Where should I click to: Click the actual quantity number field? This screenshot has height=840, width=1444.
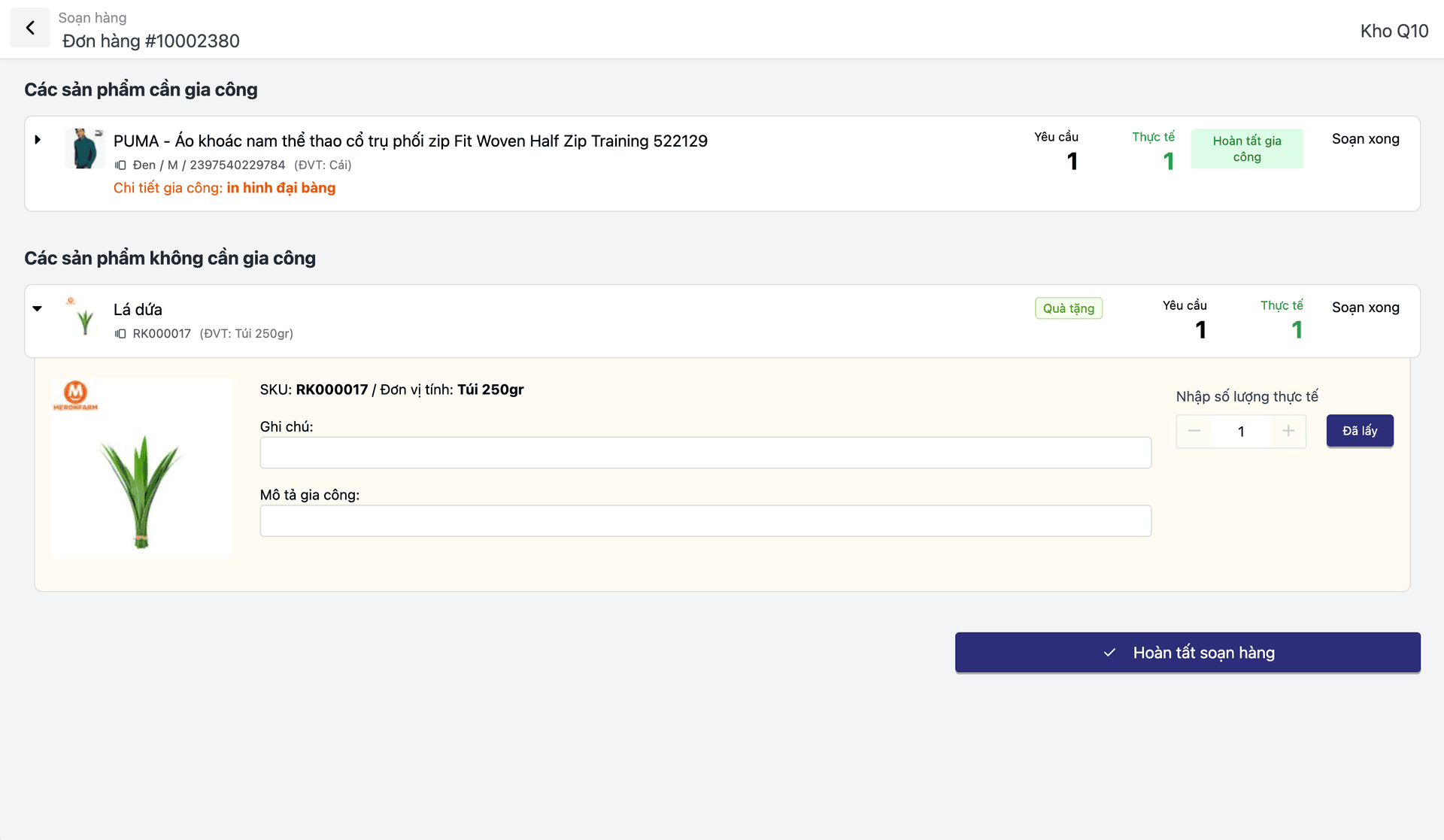pos(1241,432)
